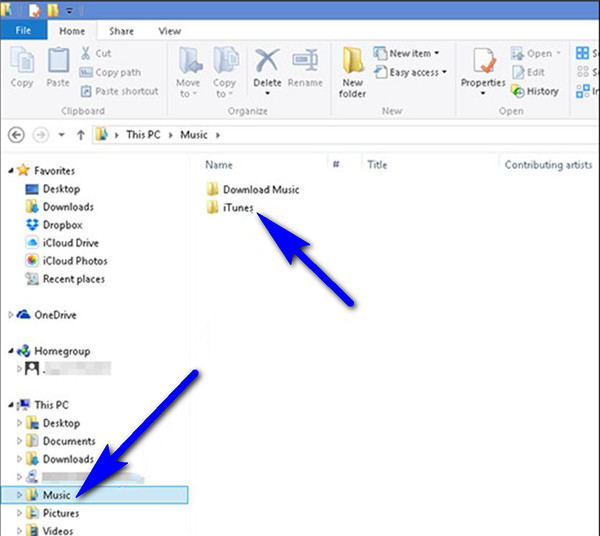This screenshot has width=600, height=536.
Task: Open file History from the ribbon
Action: click(535, 91)
